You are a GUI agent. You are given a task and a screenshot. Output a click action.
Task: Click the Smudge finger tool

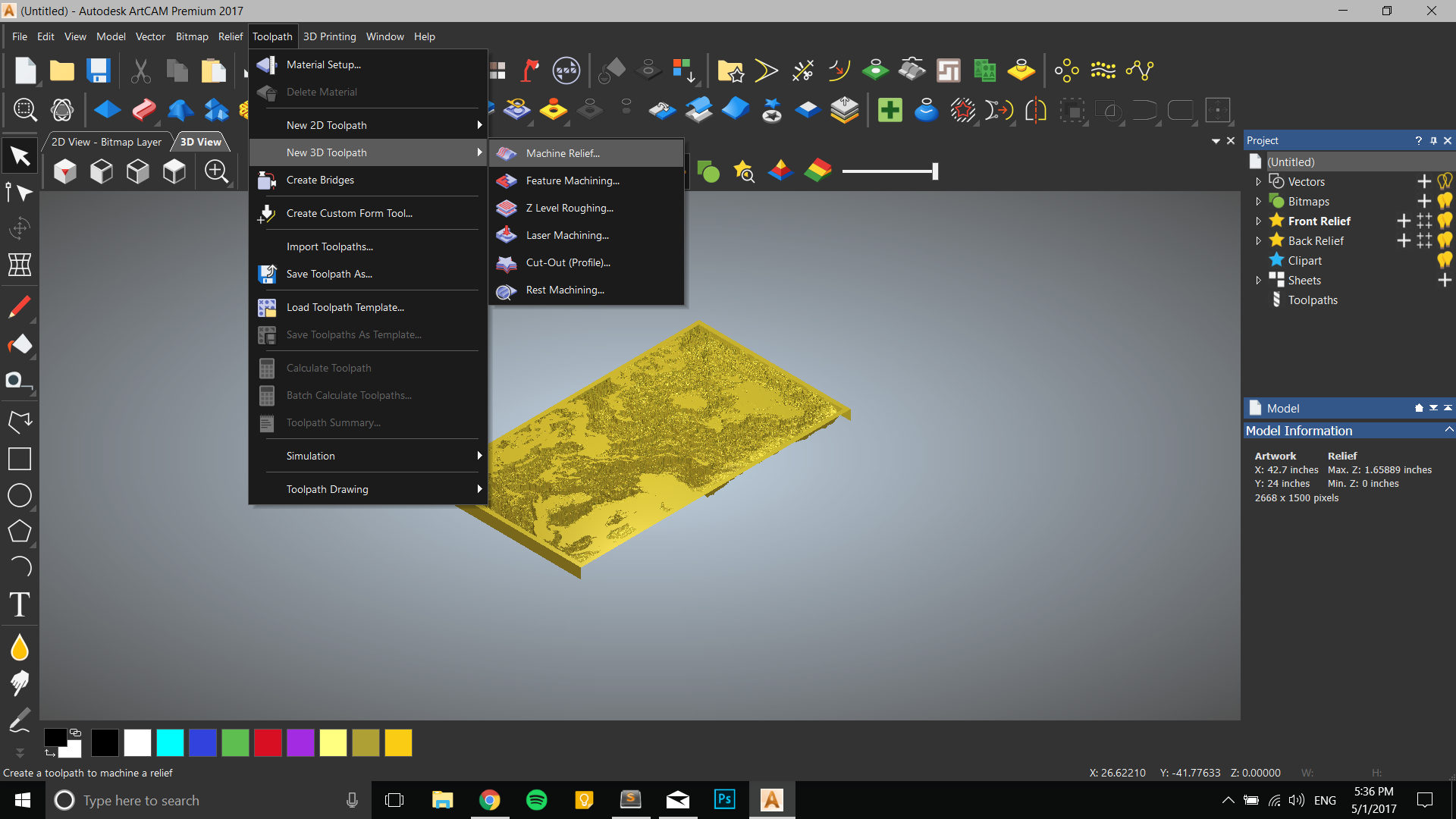click(x=20, y=683)
